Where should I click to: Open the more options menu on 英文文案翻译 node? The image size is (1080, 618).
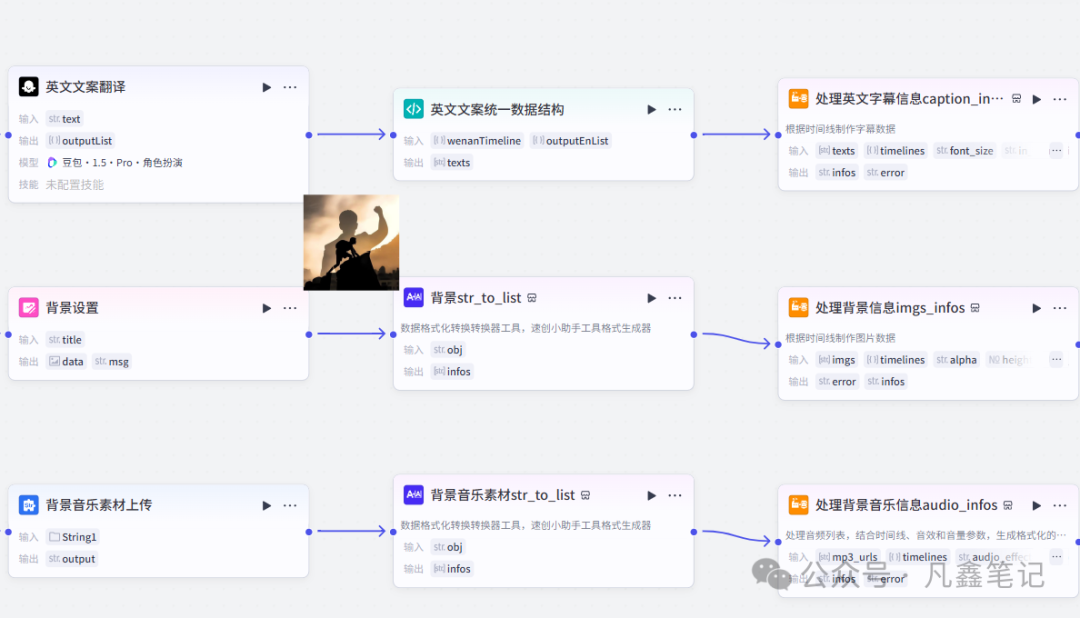coord(290,87)
